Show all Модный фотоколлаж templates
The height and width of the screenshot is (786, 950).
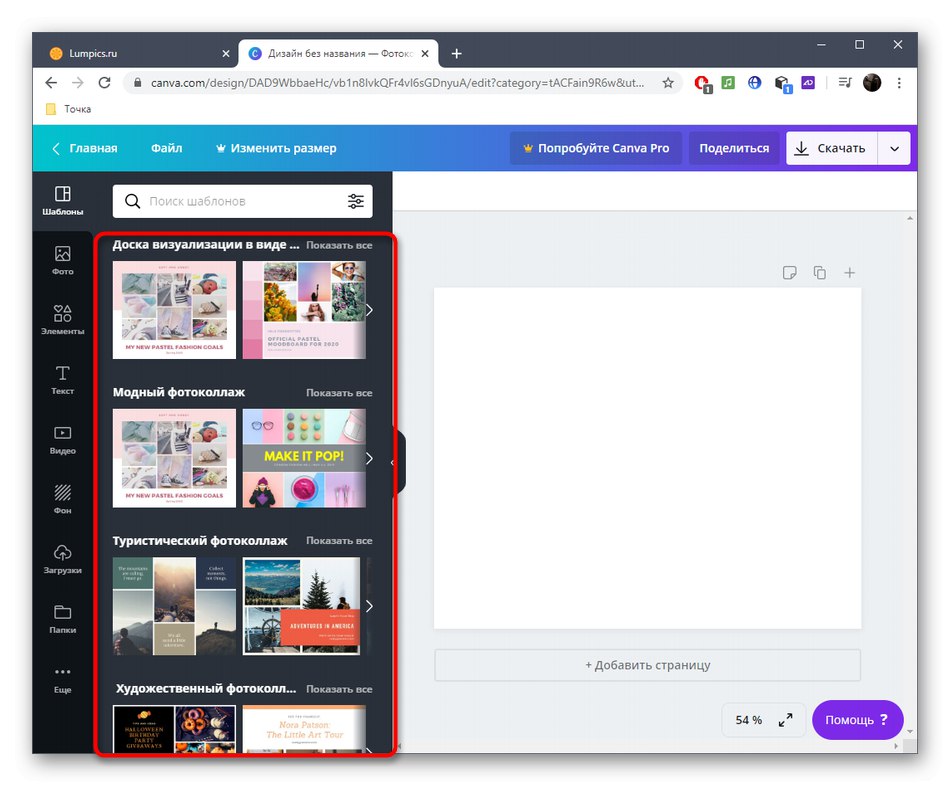click(339, 393)
